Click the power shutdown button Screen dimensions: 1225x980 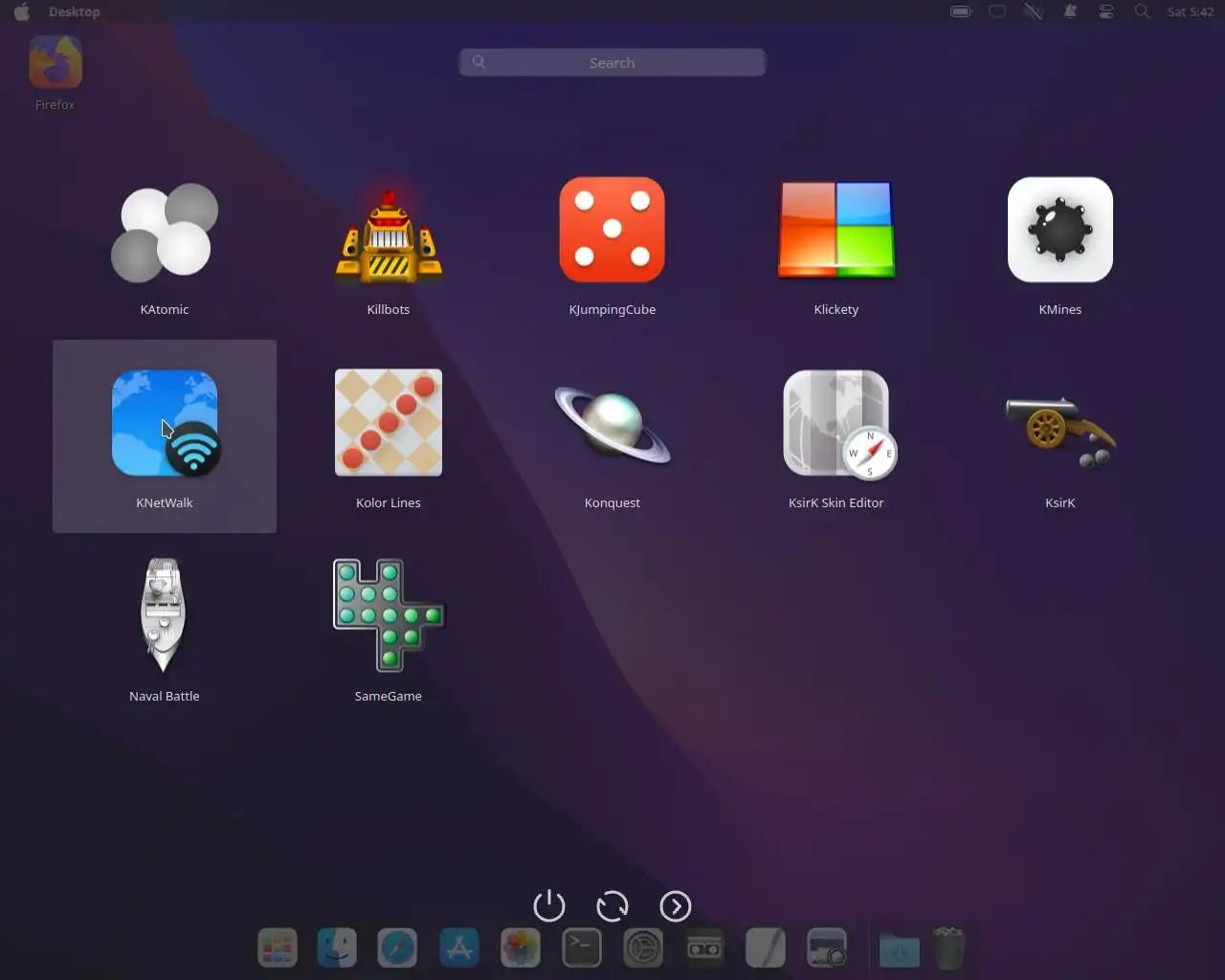pyautogui.click(x=549, y=905)
